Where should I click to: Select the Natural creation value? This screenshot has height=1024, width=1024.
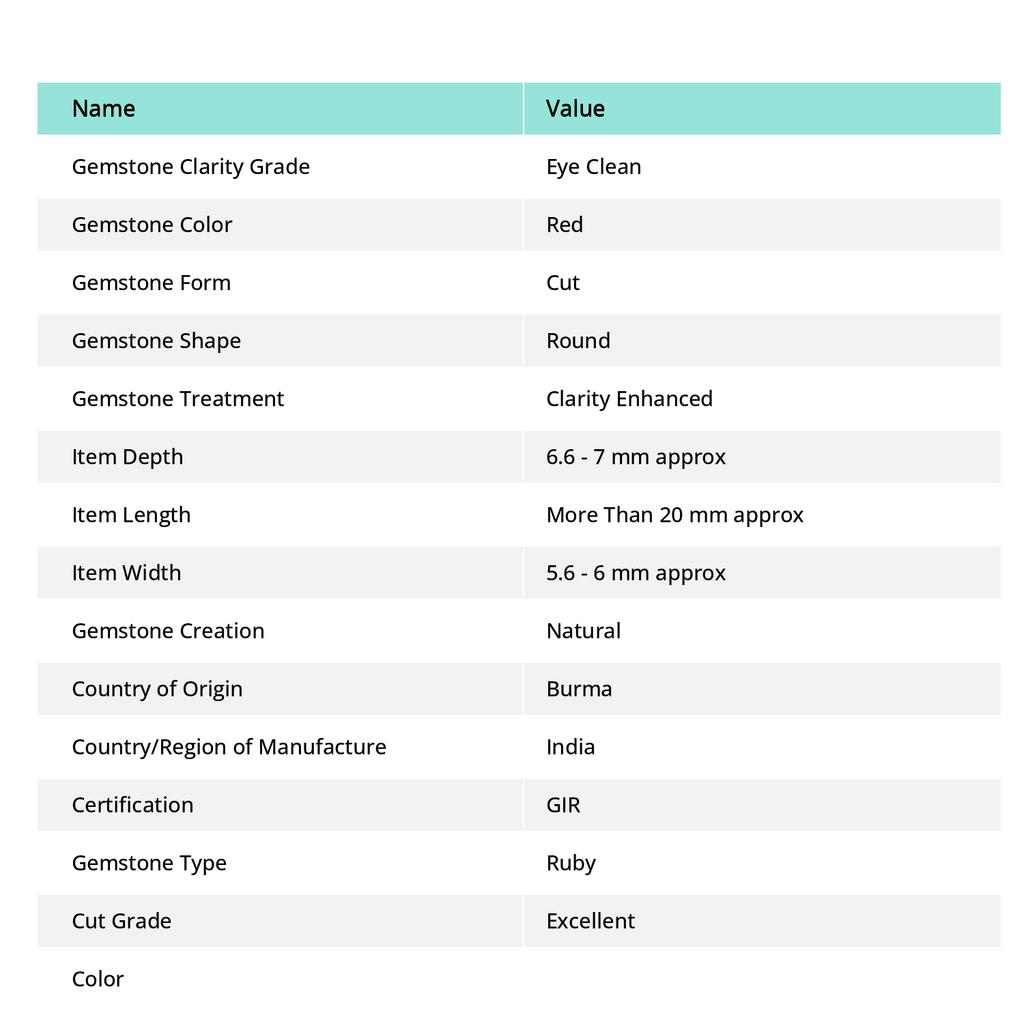pos(583,630)
